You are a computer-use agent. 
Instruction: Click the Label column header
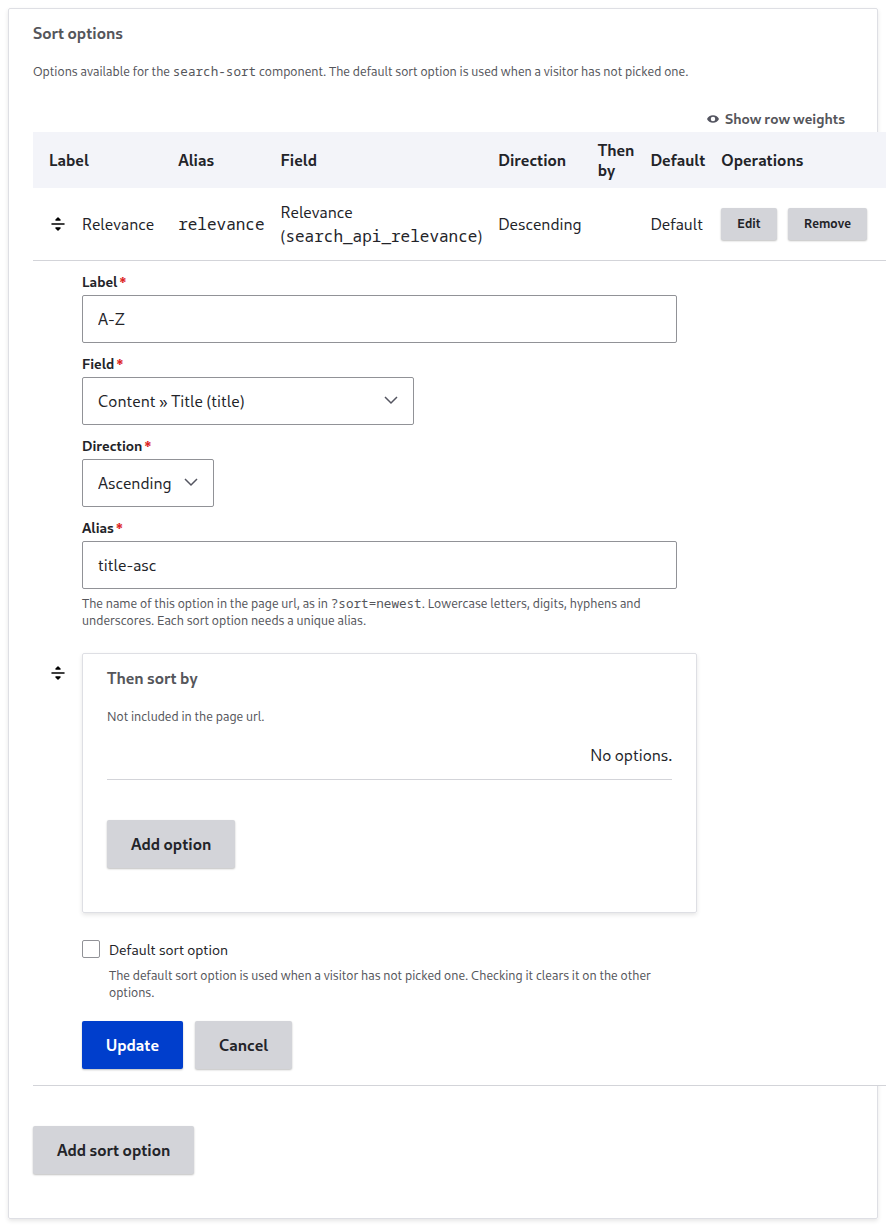tap(69, 160)
